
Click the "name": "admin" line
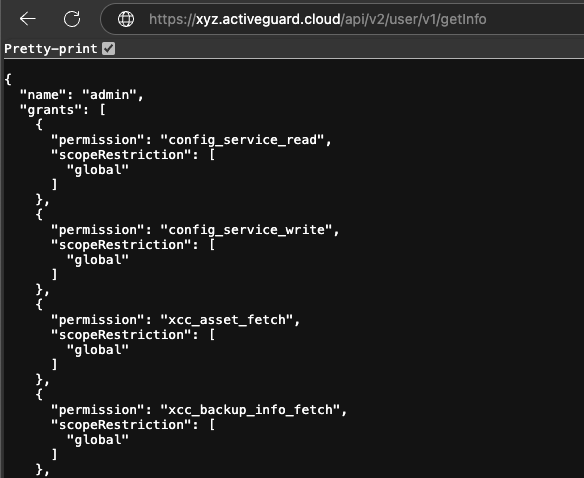82,95
